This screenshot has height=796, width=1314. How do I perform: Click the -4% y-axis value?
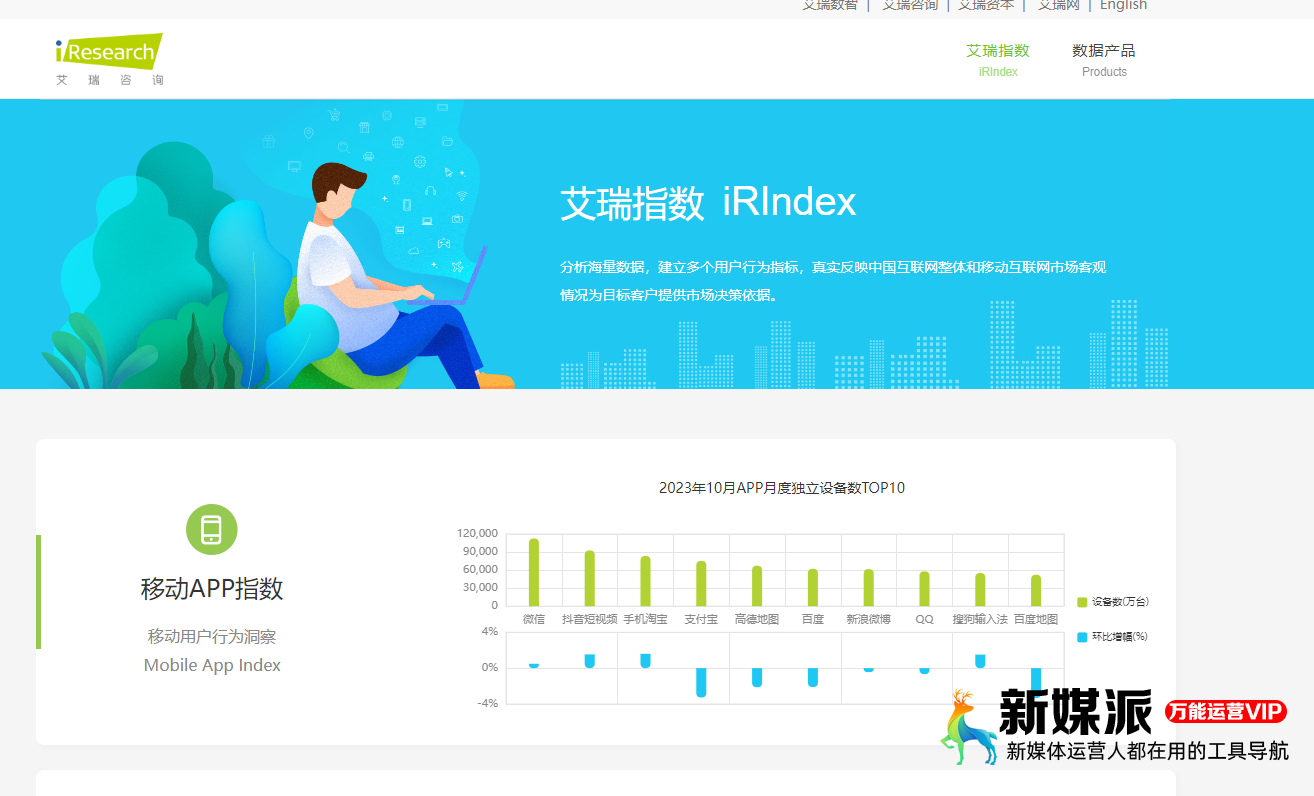(x=487, y=703)
